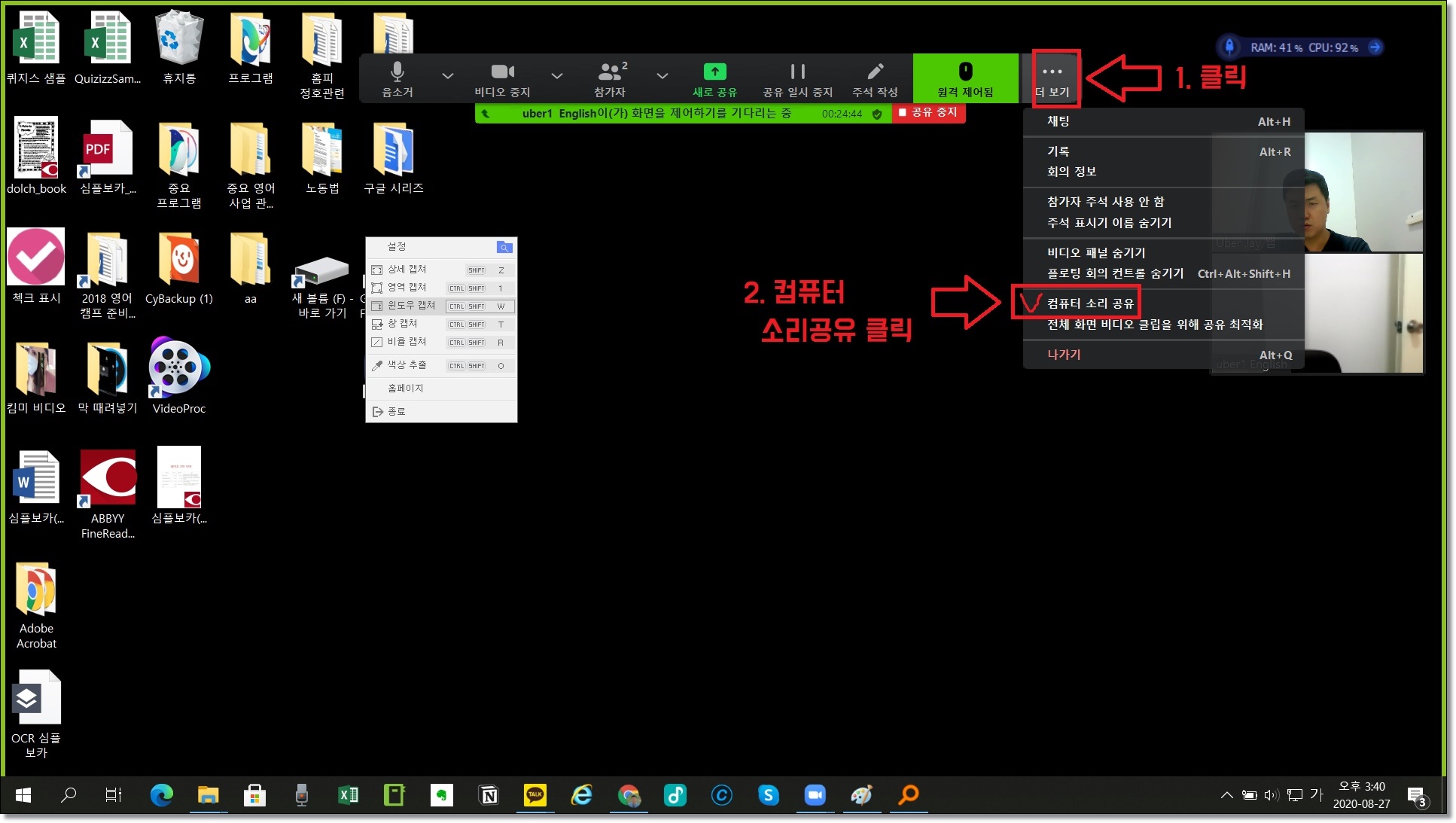This screenshot has width=1456, height=823.
Task: Toggle 주석 표시기 이름 숨기기
Action: pyautogui.click(x=1109, y=223)
